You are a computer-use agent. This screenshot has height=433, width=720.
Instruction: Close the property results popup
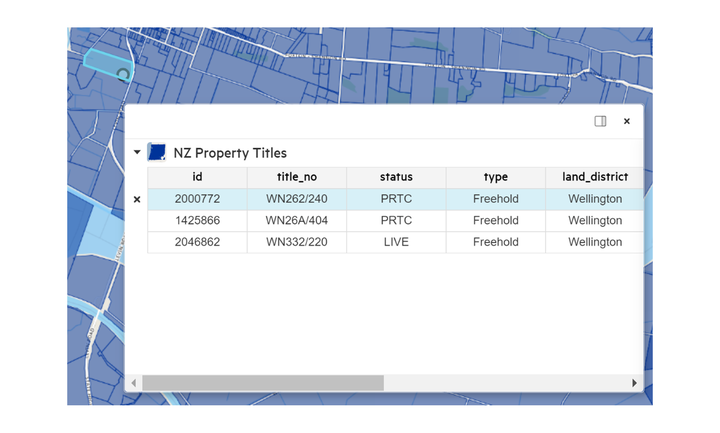[x=627, y=121]
